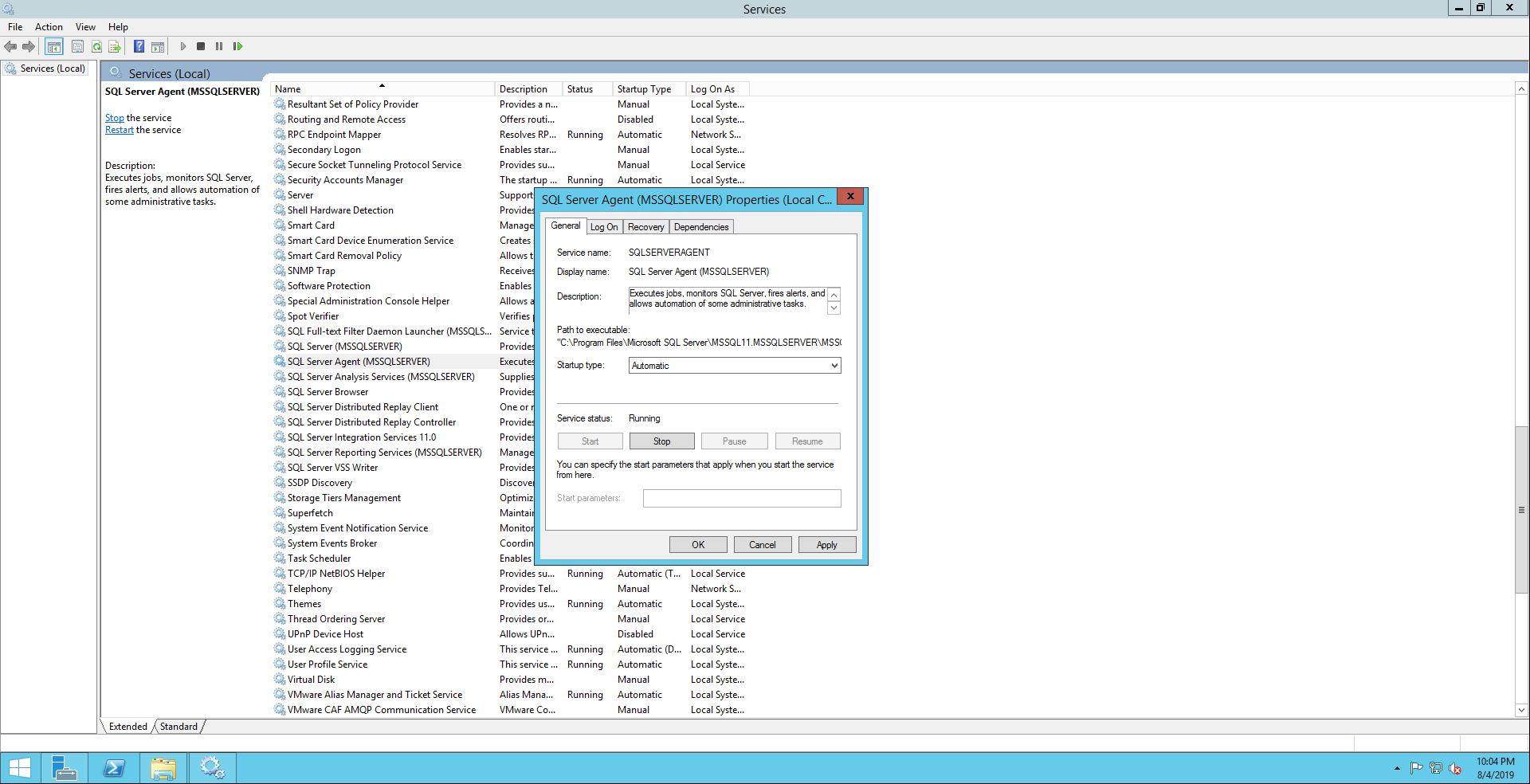Open the Action menu
1530x784 pixels.
(x=49, y=27)
